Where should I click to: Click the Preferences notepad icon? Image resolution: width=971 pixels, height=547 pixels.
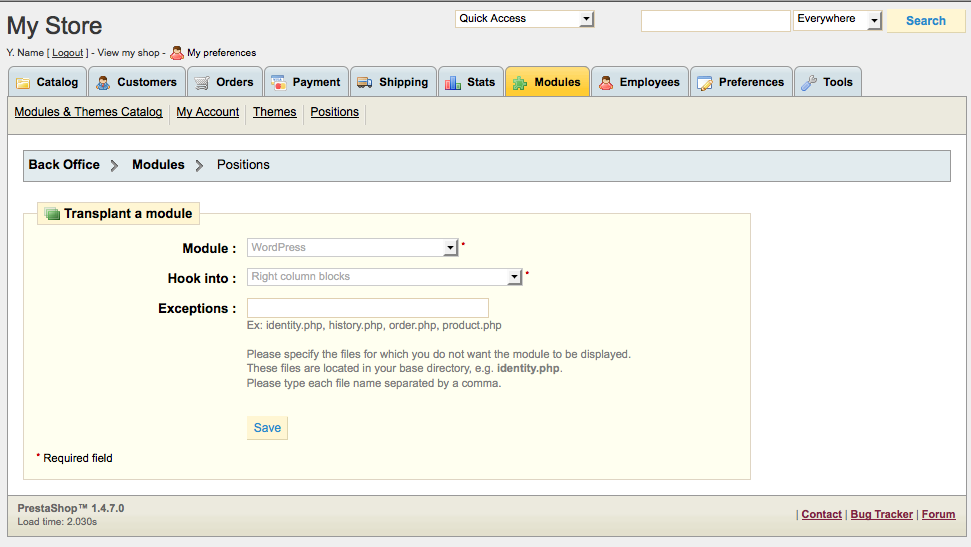pyautogui.click(x=705, y=83)
